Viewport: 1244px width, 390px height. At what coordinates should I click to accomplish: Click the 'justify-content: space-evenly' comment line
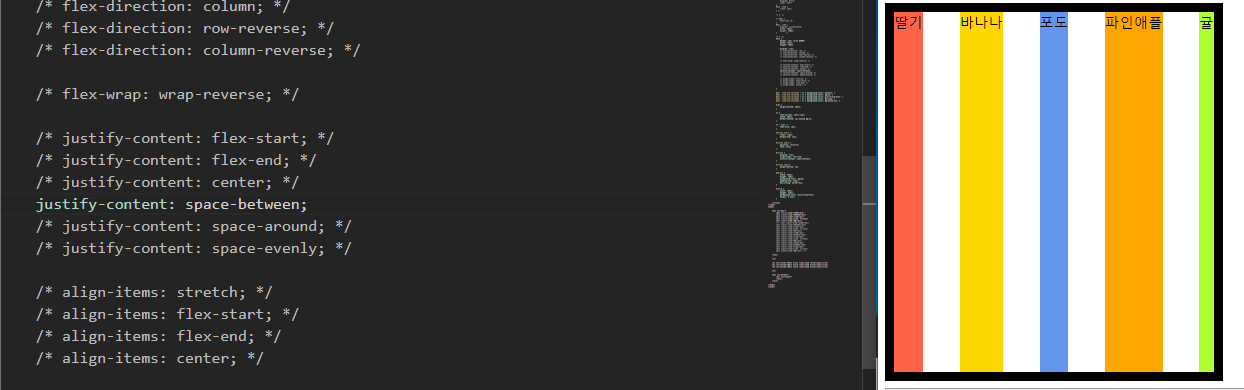(193, 248)
